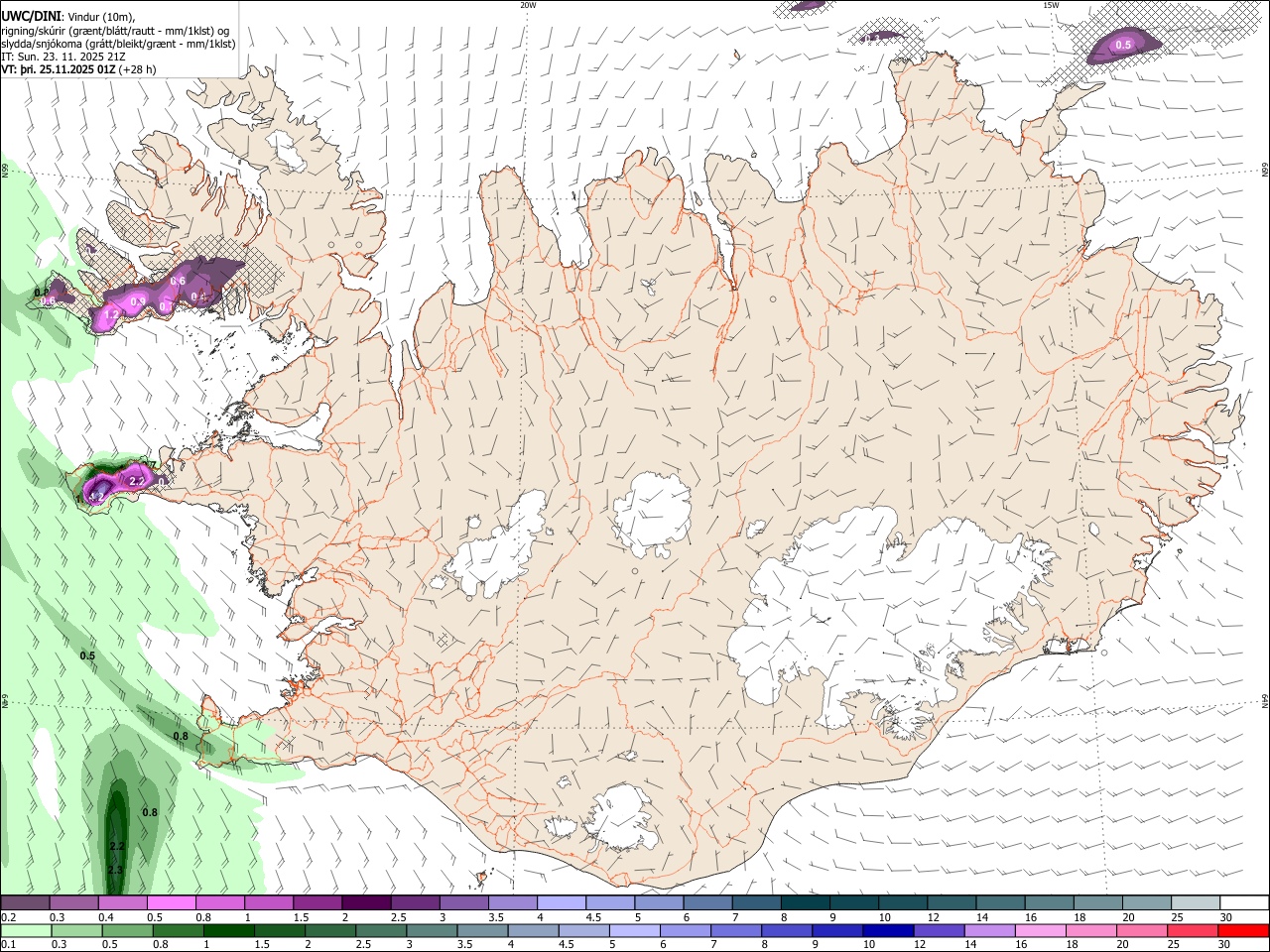Pick the light pink rain swatch between 16 and 18
Image resolution: width=1270 pixels, height=952 pixels.
pos(1041,930)
